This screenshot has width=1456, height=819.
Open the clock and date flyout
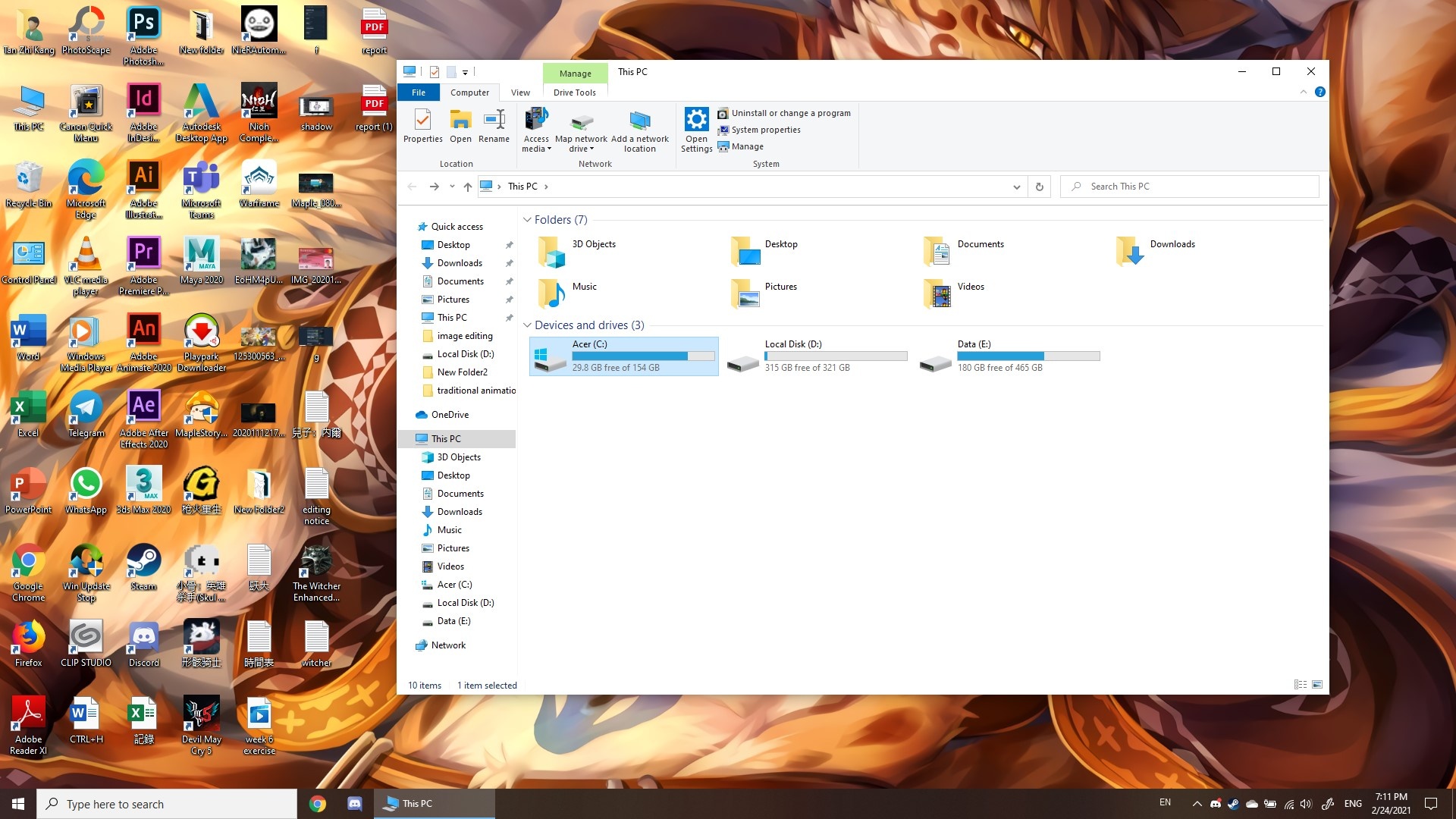[1391, 804]
